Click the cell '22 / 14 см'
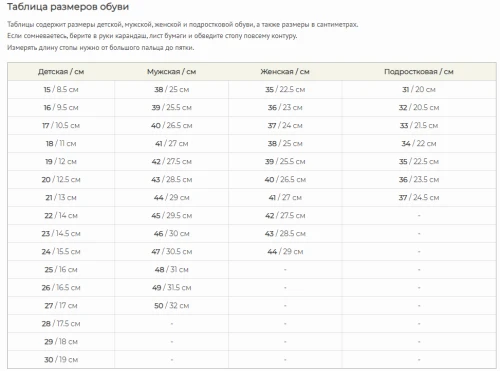This screenshot has height=371, width=500. (61, 216)
